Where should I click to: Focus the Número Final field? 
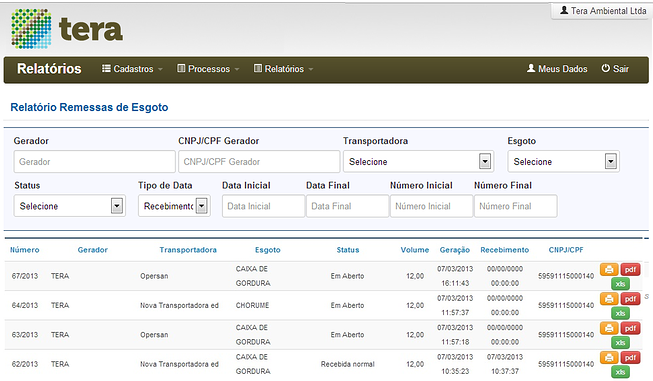click(516, 206)
